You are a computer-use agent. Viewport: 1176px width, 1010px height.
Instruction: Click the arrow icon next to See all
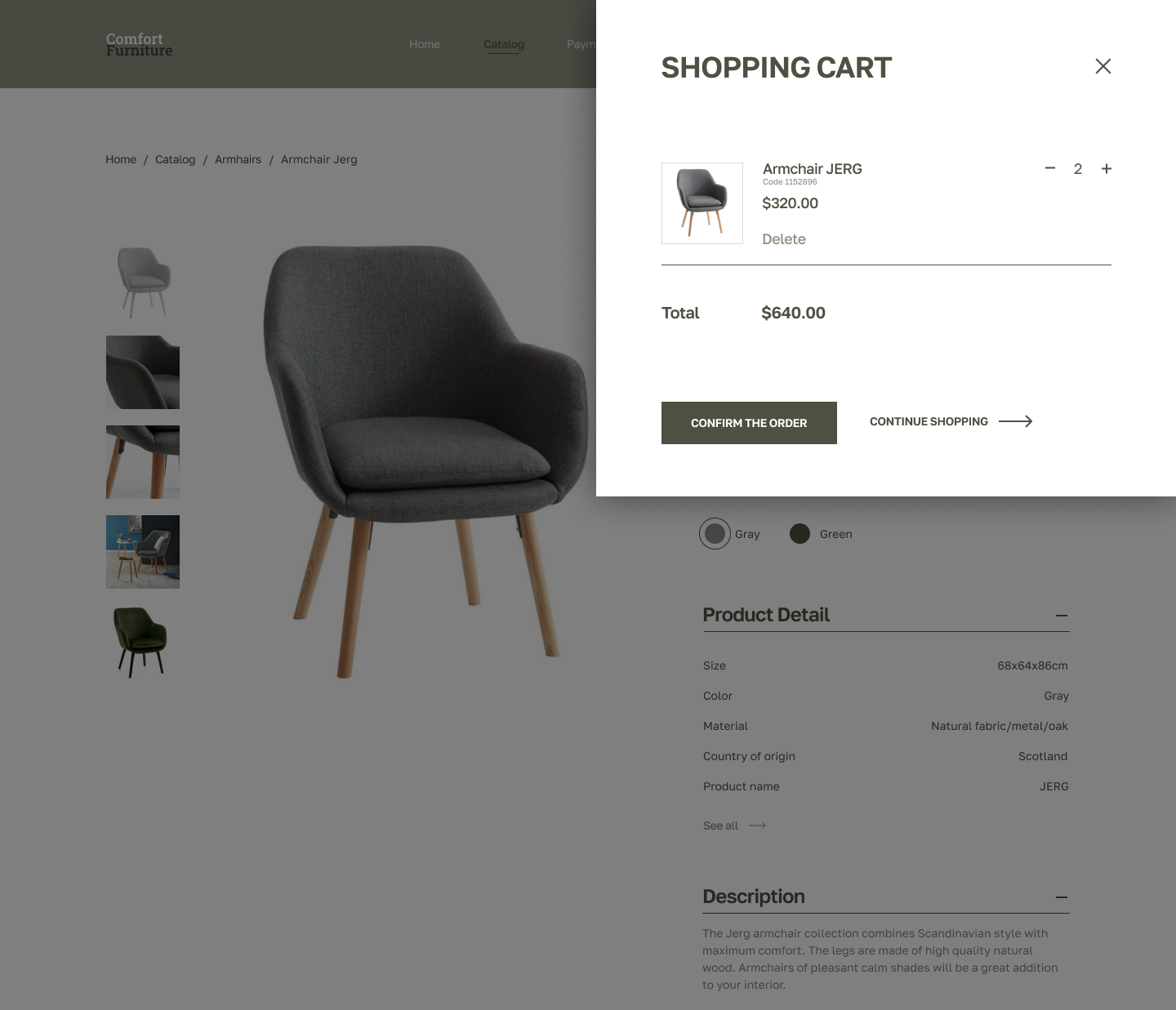click(757, 825)
